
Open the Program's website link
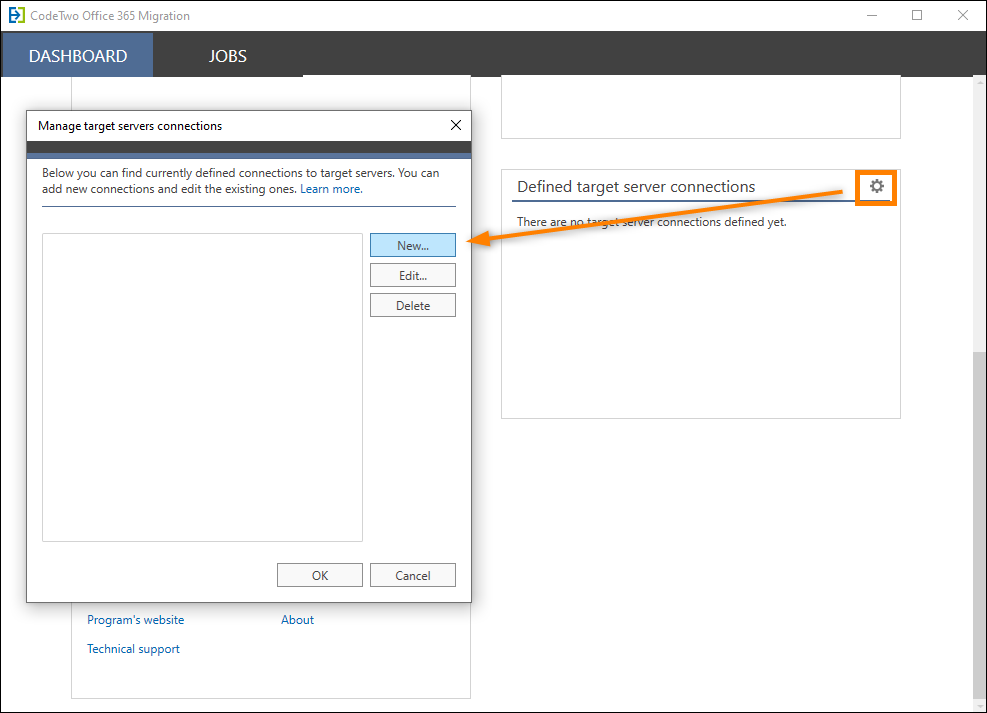tap(135, 620)
